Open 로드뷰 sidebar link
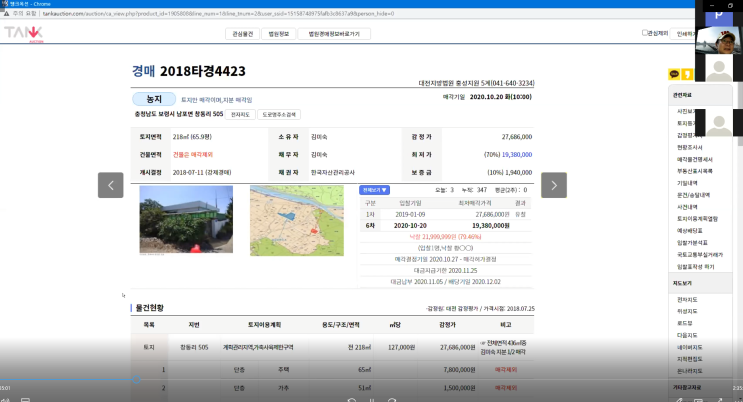The height and width of the screenshot is (402, 743). 685,323
